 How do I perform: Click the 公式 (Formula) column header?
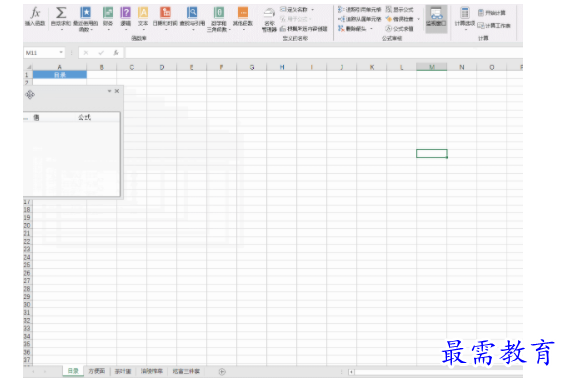pos(84,117)
